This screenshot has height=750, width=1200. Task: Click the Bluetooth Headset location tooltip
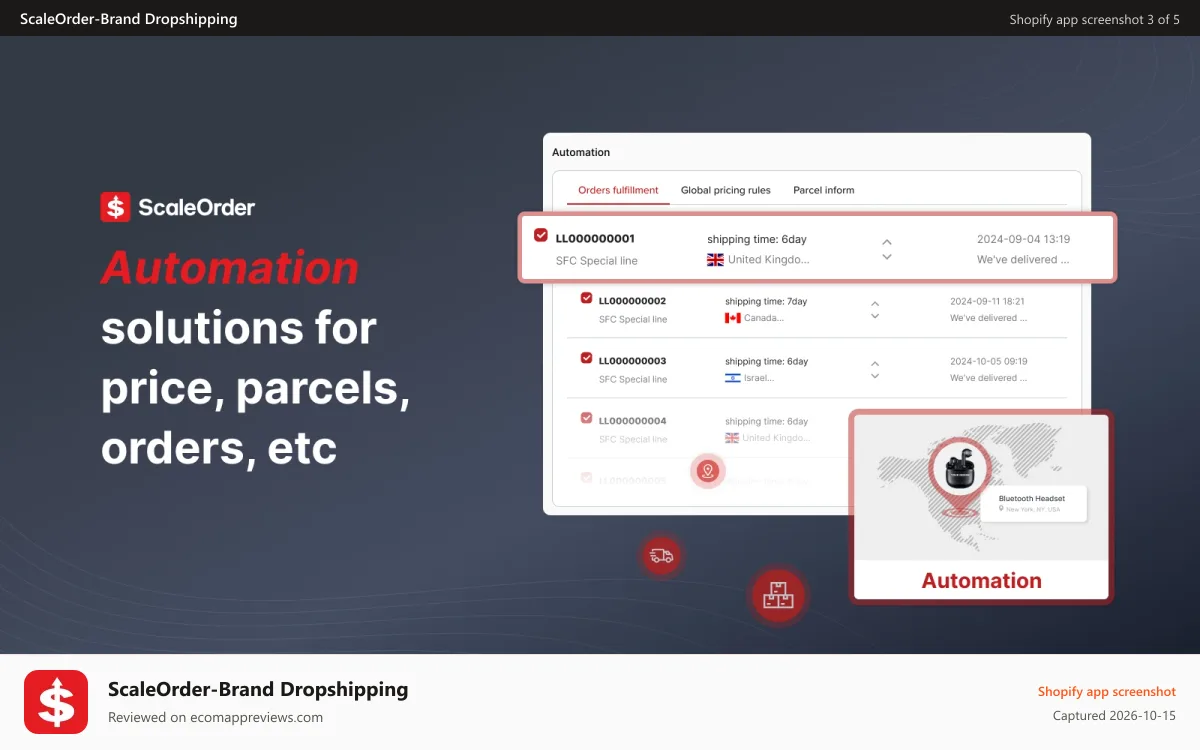tap(1033, 504)
